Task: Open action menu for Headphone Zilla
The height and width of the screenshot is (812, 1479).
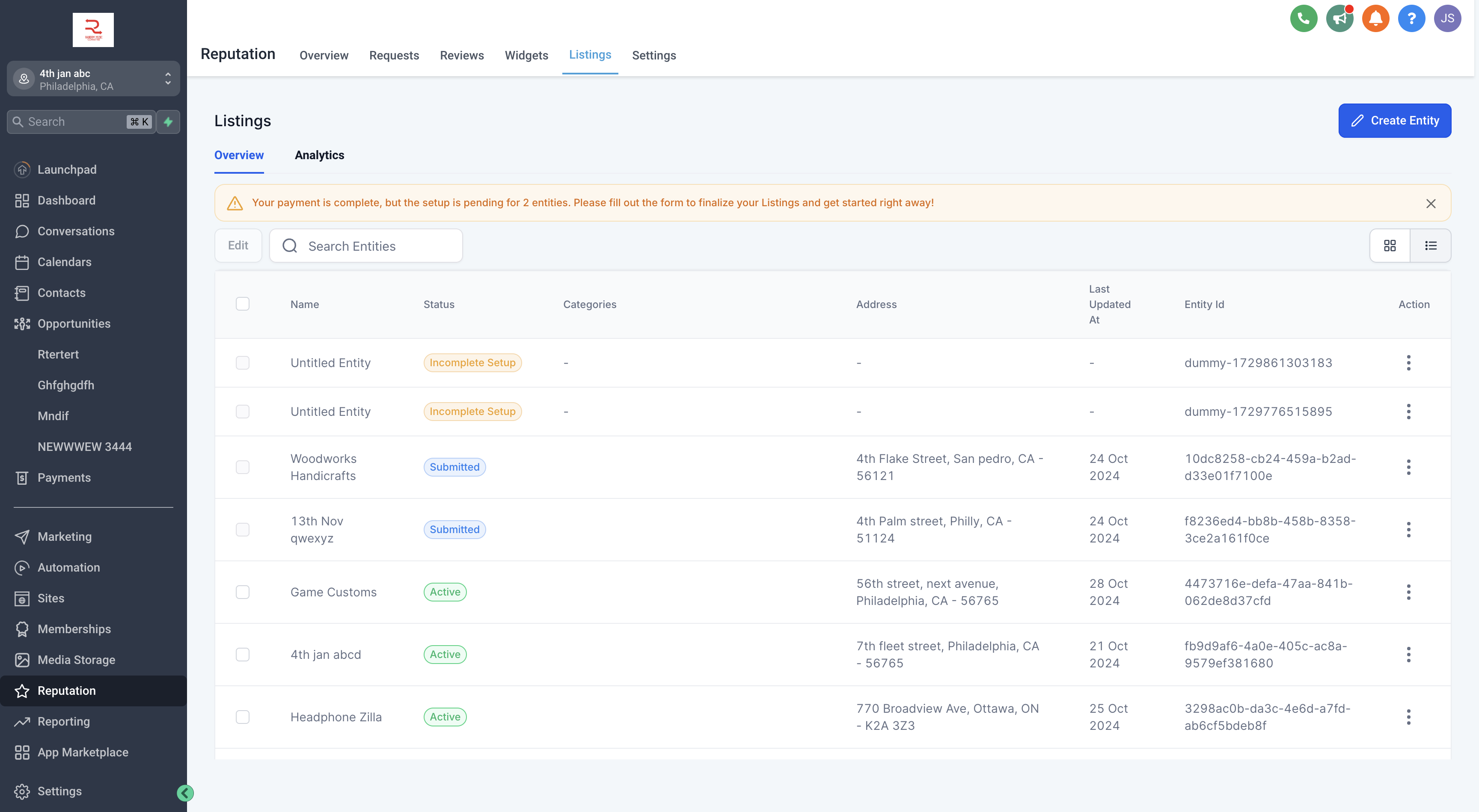Action: [1408, 717]
